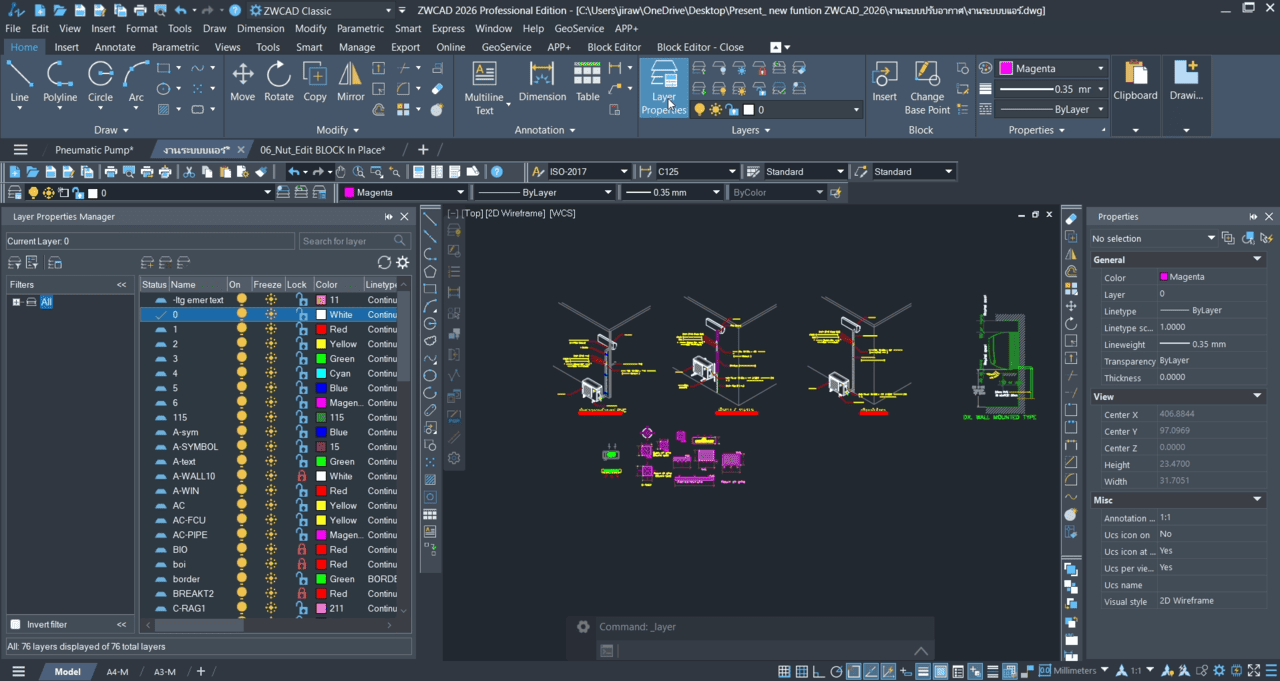Click the Dimension tool icon

[x=542, y=82]
